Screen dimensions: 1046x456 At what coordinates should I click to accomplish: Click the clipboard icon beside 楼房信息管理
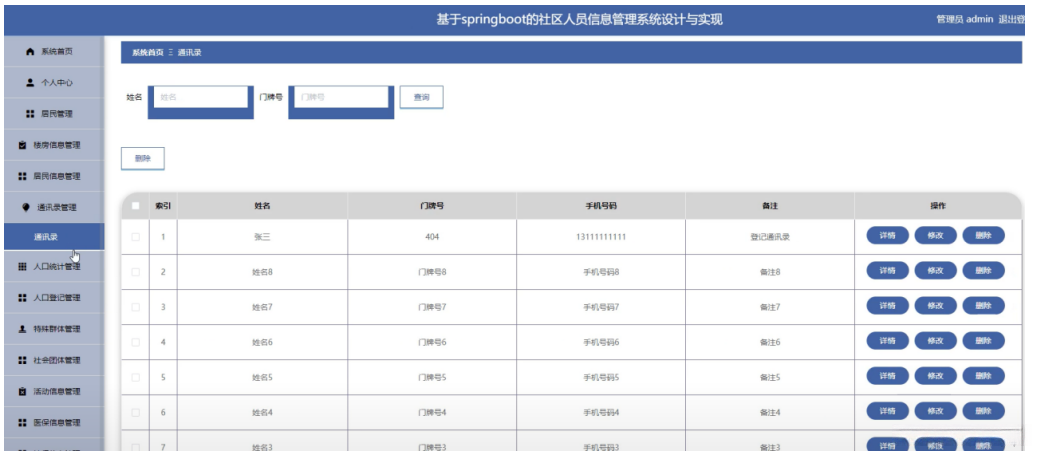[x=22, y=145]
